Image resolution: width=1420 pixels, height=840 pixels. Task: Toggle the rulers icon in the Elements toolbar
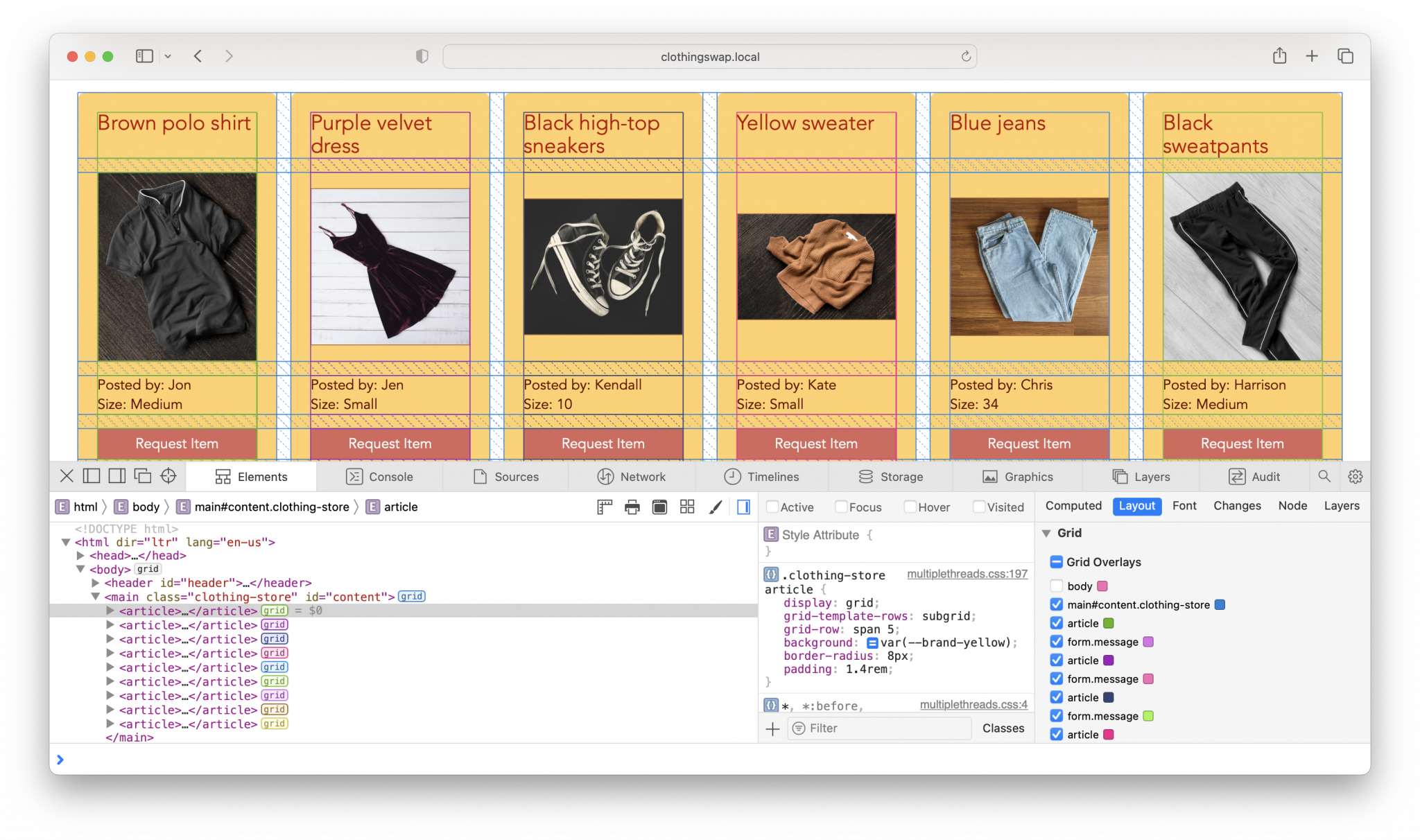click(603, 507)
